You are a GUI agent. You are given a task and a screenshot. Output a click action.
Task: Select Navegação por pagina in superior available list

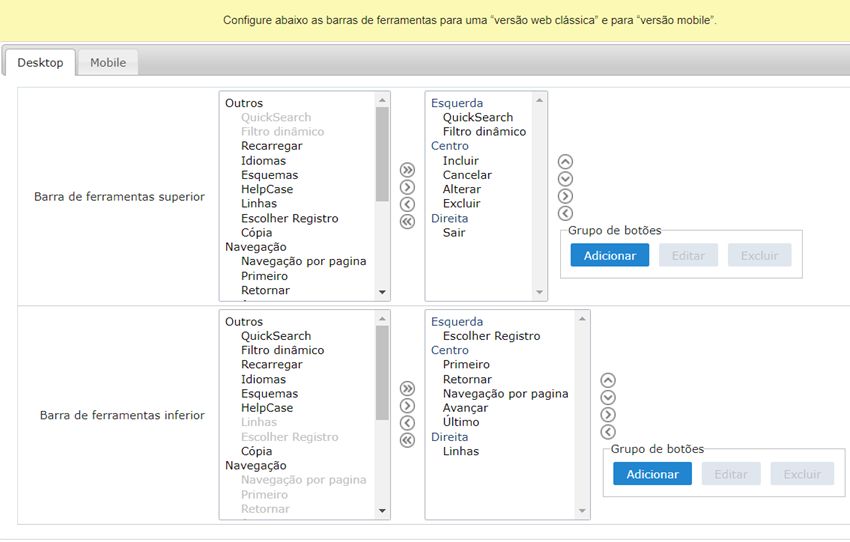(304, 261)
